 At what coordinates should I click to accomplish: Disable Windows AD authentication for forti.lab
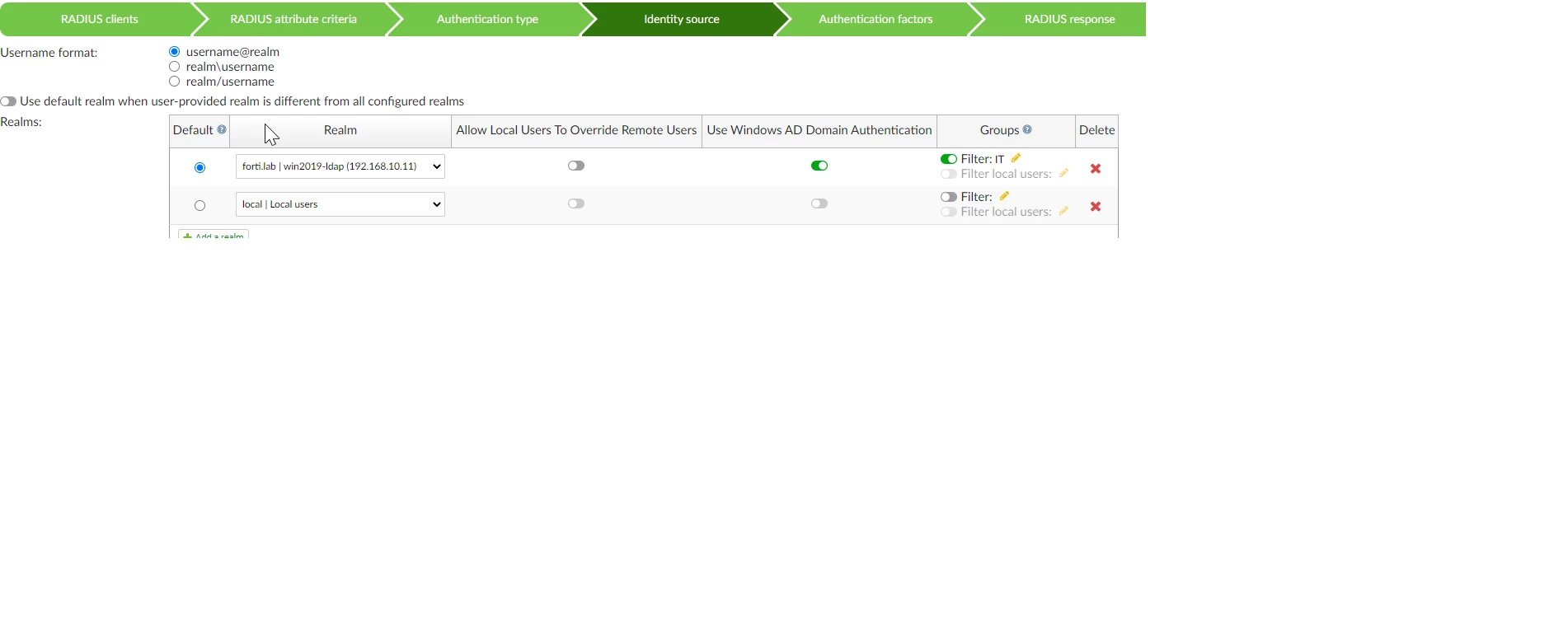point(819,166)
